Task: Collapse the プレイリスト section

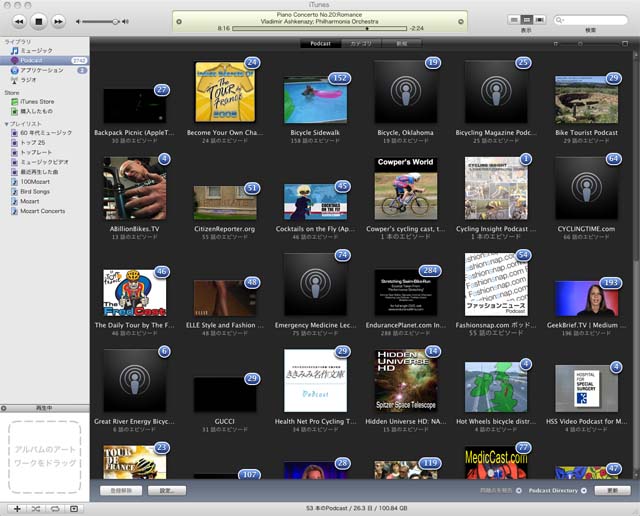Action: pyautogui.click(x=7, y=124)
